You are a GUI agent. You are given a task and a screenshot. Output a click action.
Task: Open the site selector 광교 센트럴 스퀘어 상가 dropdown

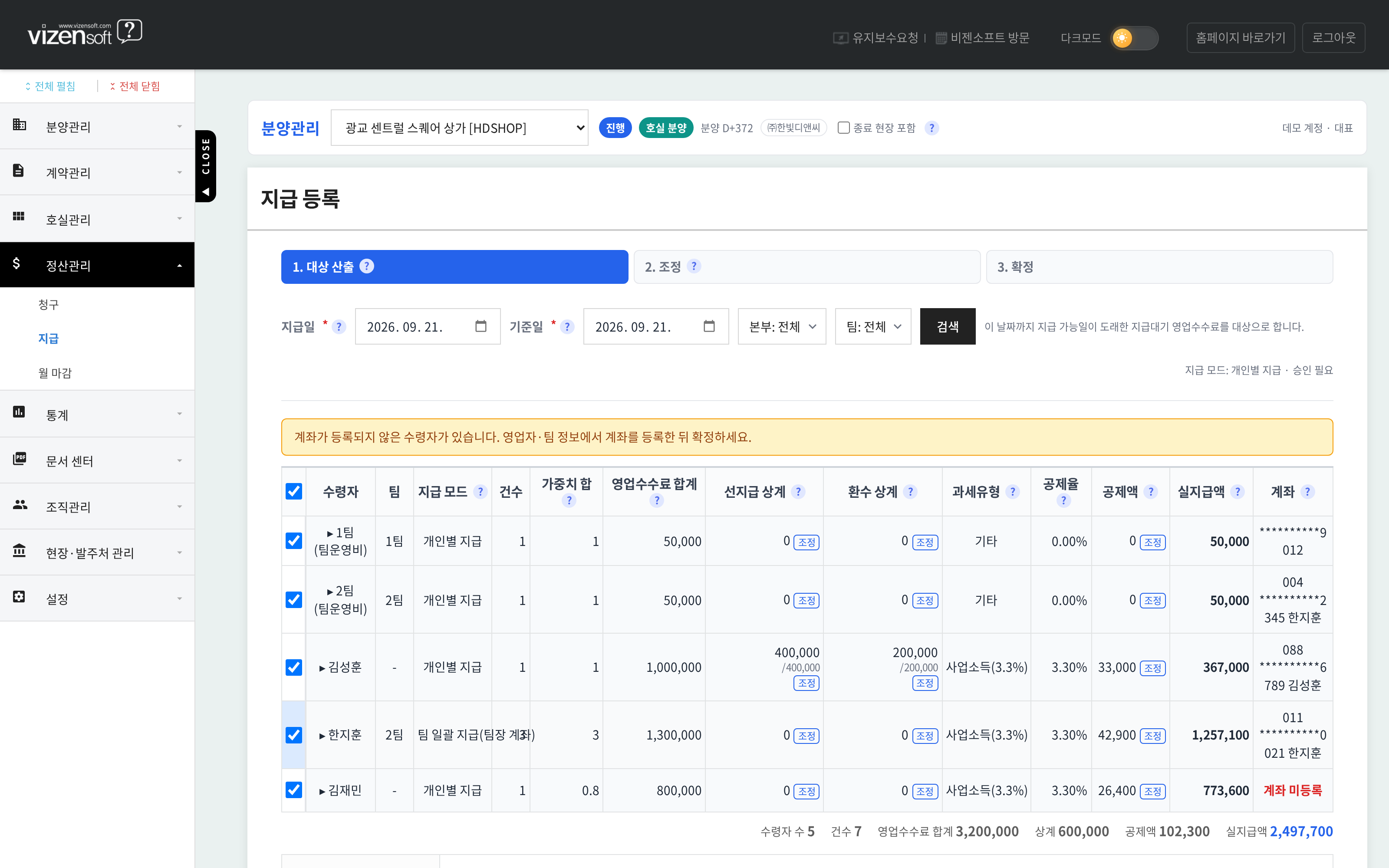tap(460, 128)
